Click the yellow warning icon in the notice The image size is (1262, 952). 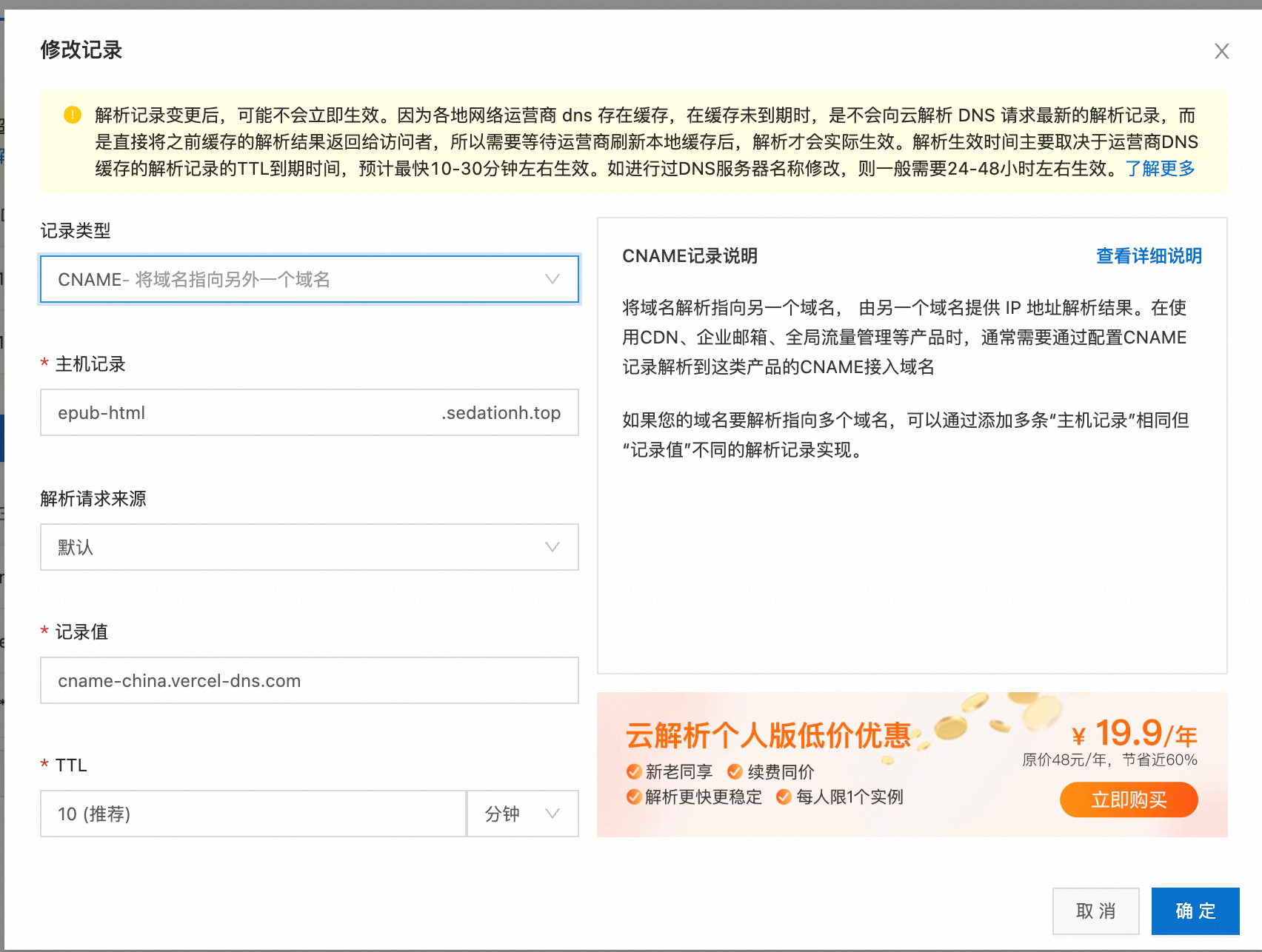click(73, 115)
